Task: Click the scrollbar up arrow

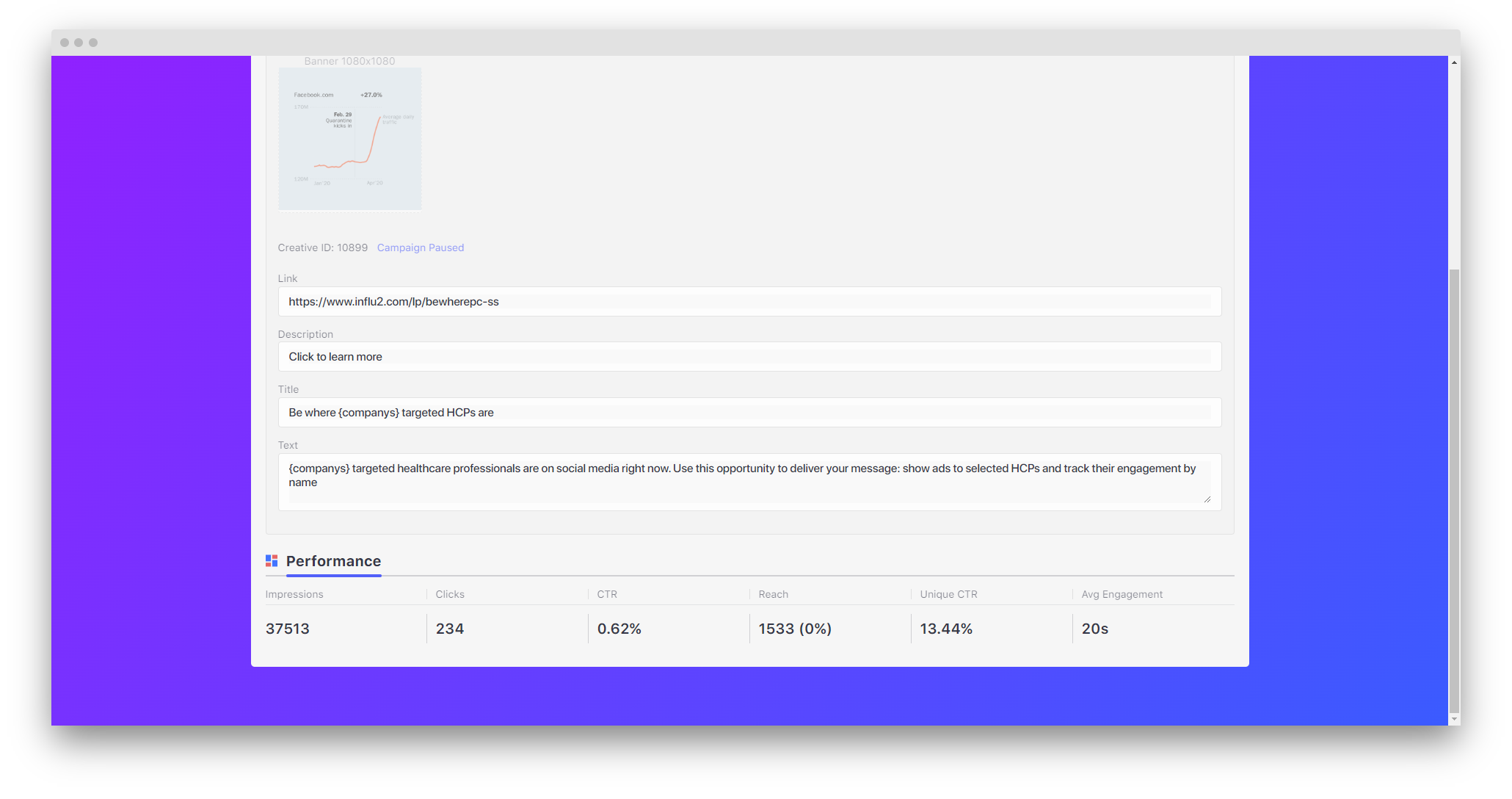Action: click(1454, 63)
